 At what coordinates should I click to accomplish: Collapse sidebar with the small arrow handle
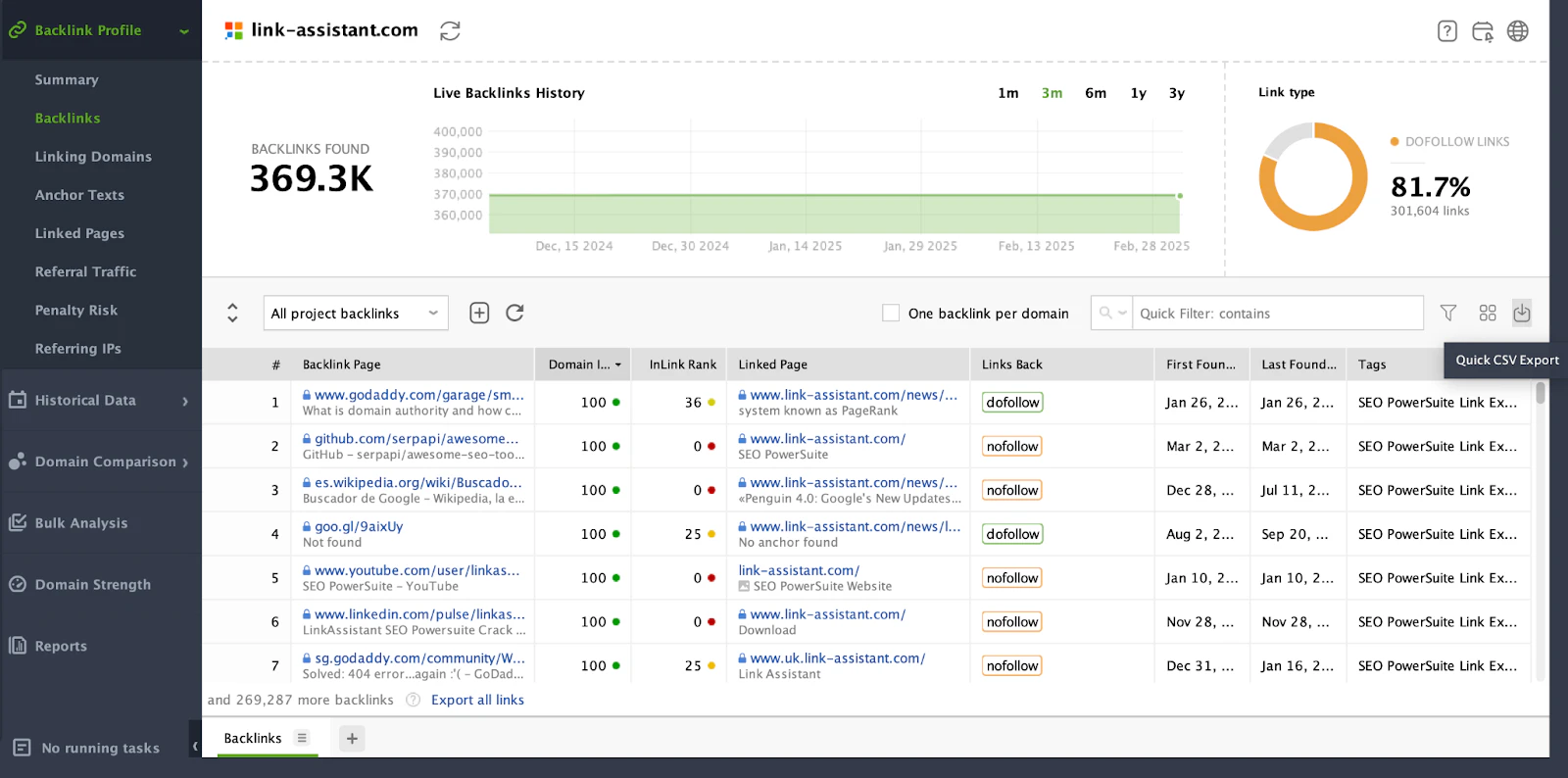(195, 747)
